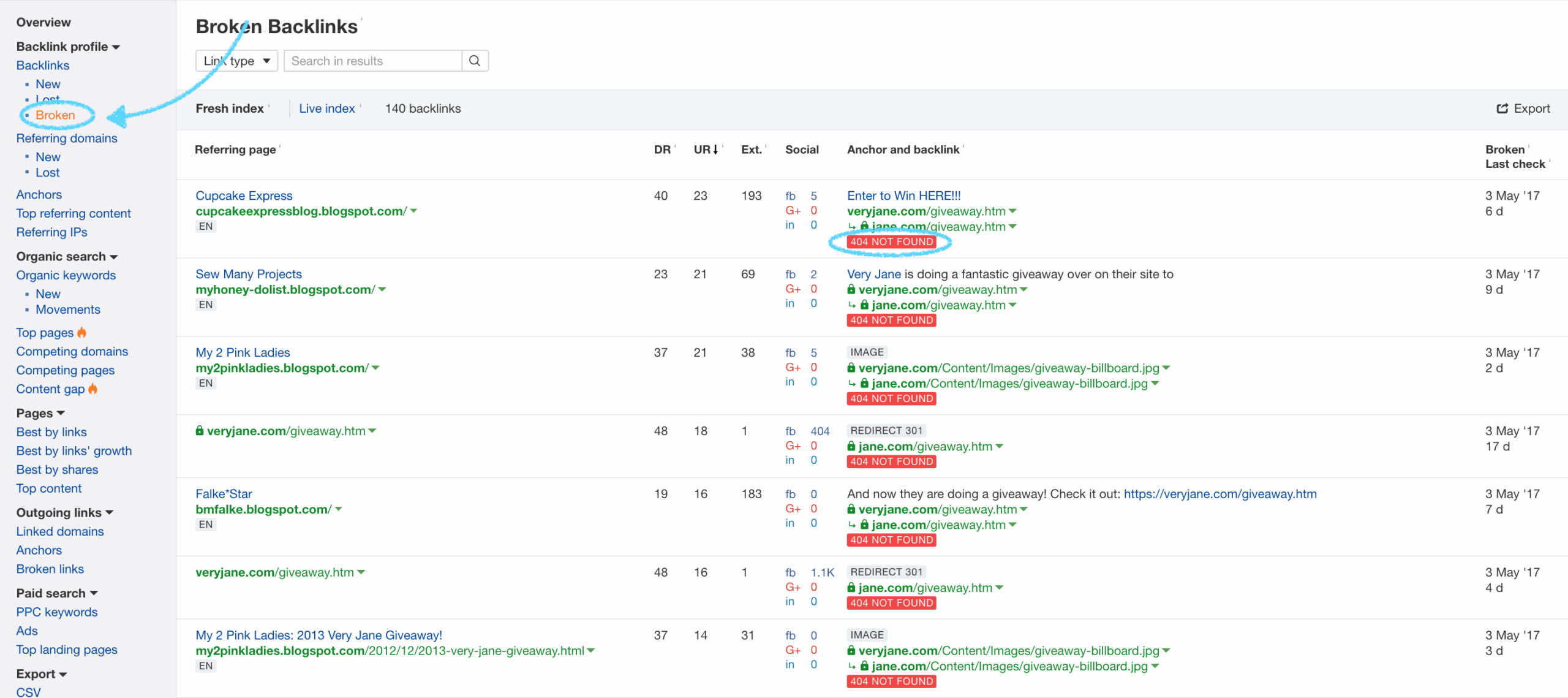The image size is (1568, 698).
Task: Sort by the DR column header
Action: coord(662,150)
